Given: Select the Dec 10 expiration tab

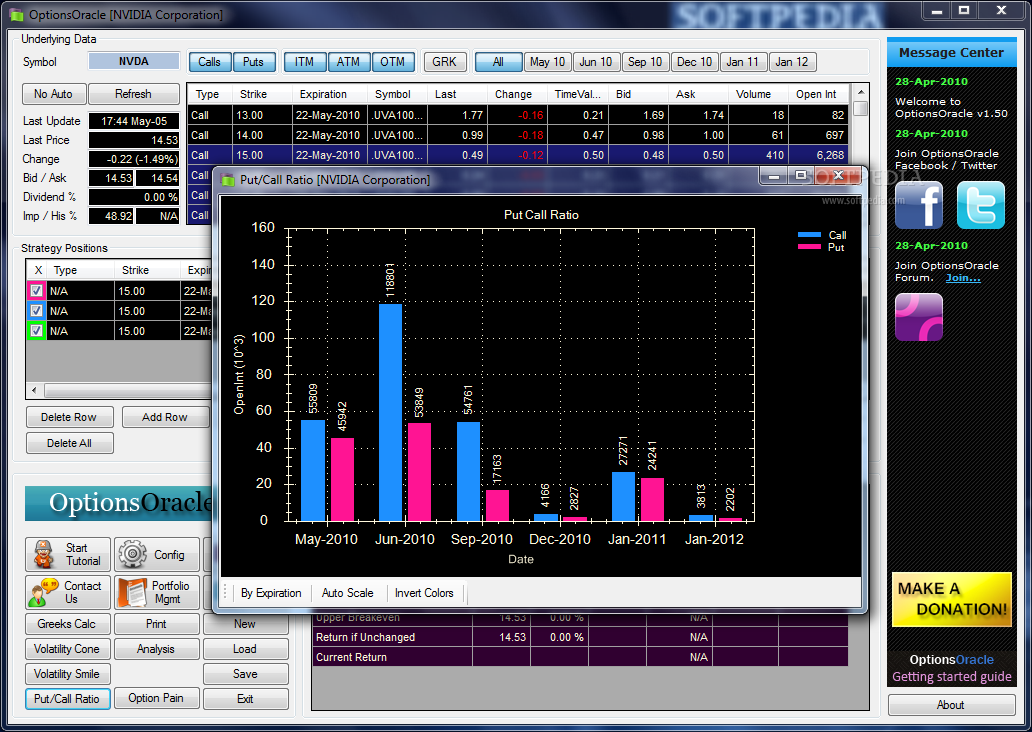Looking at the screenshot, I should (x=694, y=62).
